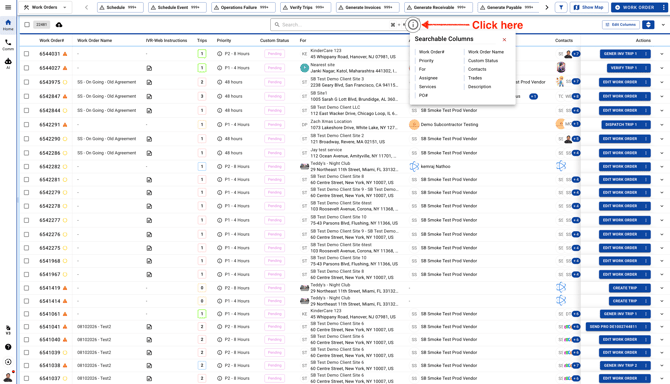Click status circle beside order 6542844
Viewport: 670px width, 384px height.
tap(65, 110)
